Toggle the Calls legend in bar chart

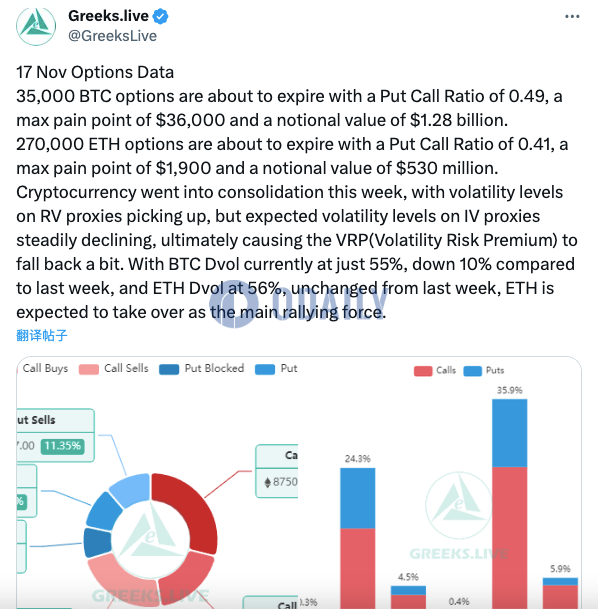(435, 371)
